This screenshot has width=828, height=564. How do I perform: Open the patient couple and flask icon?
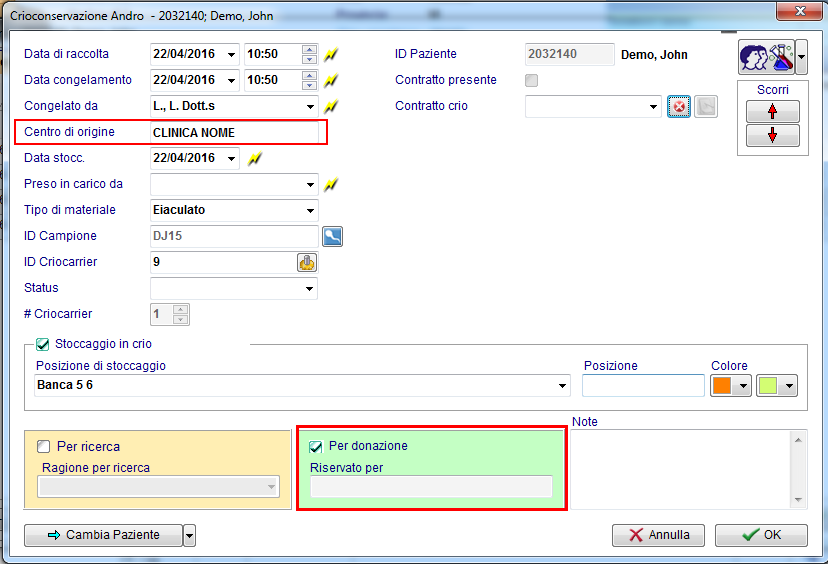point(766,57)
